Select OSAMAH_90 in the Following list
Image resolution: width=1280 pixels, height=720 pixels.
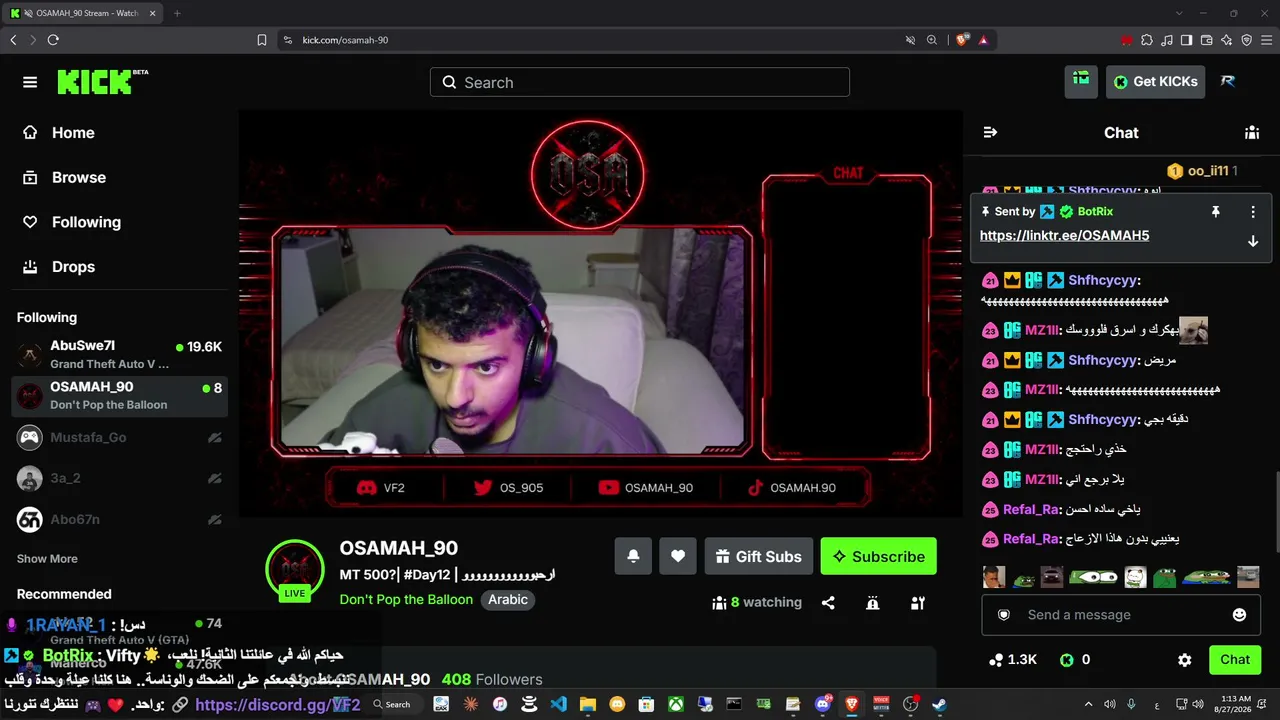119,396
